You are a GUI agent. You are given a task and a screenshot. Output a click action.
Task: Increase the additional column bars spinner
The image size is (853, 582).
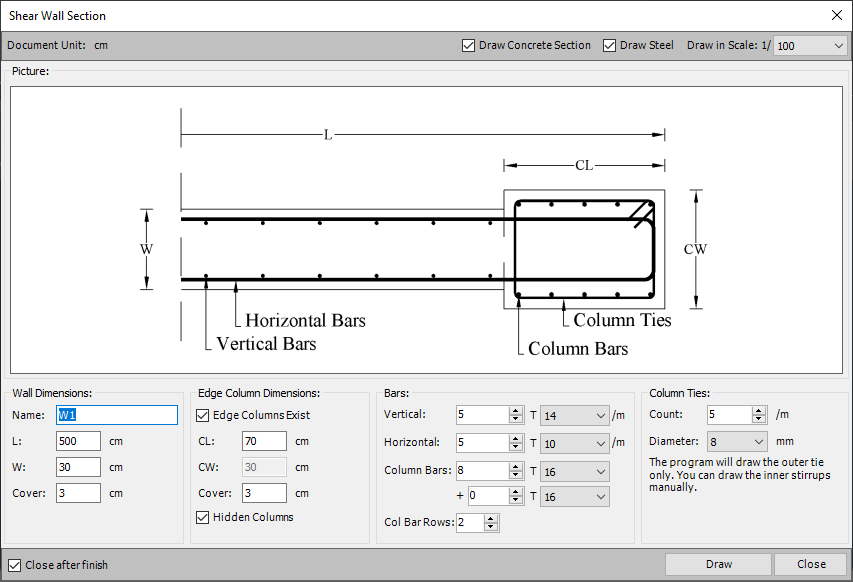516,492
